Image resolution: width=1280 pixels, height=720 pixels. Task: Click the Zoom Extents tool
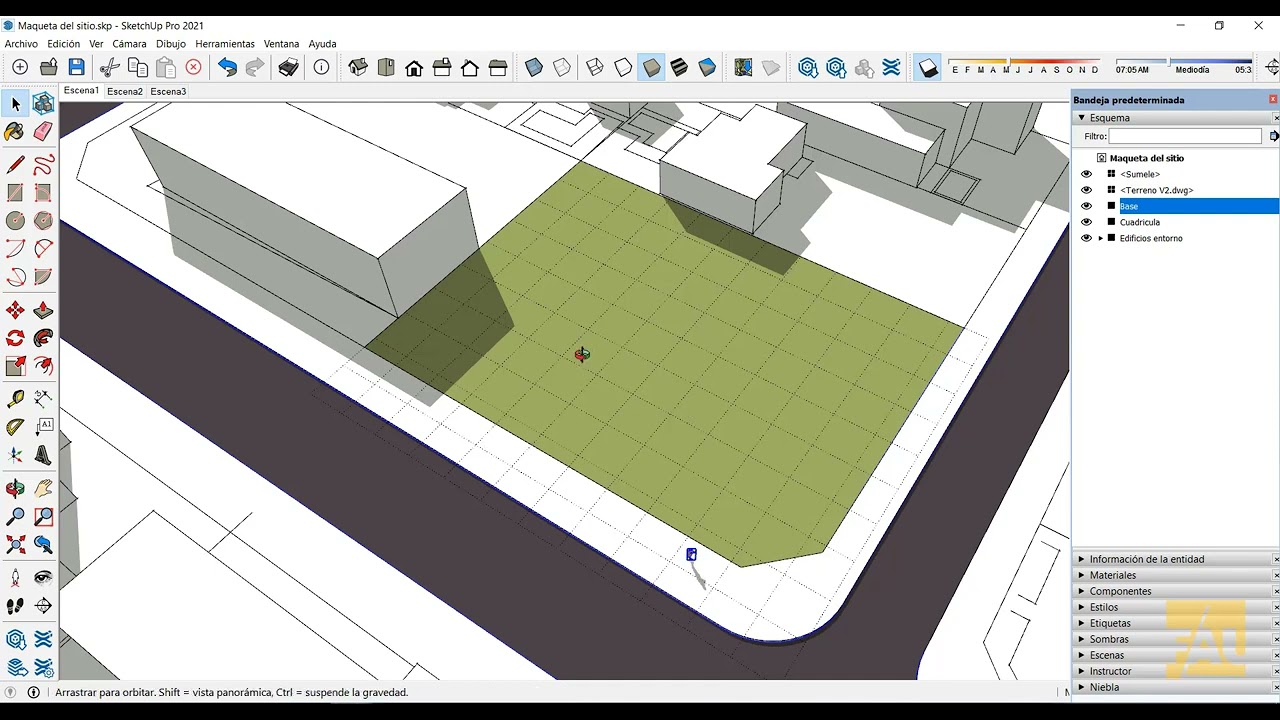(x=15, y=545)
